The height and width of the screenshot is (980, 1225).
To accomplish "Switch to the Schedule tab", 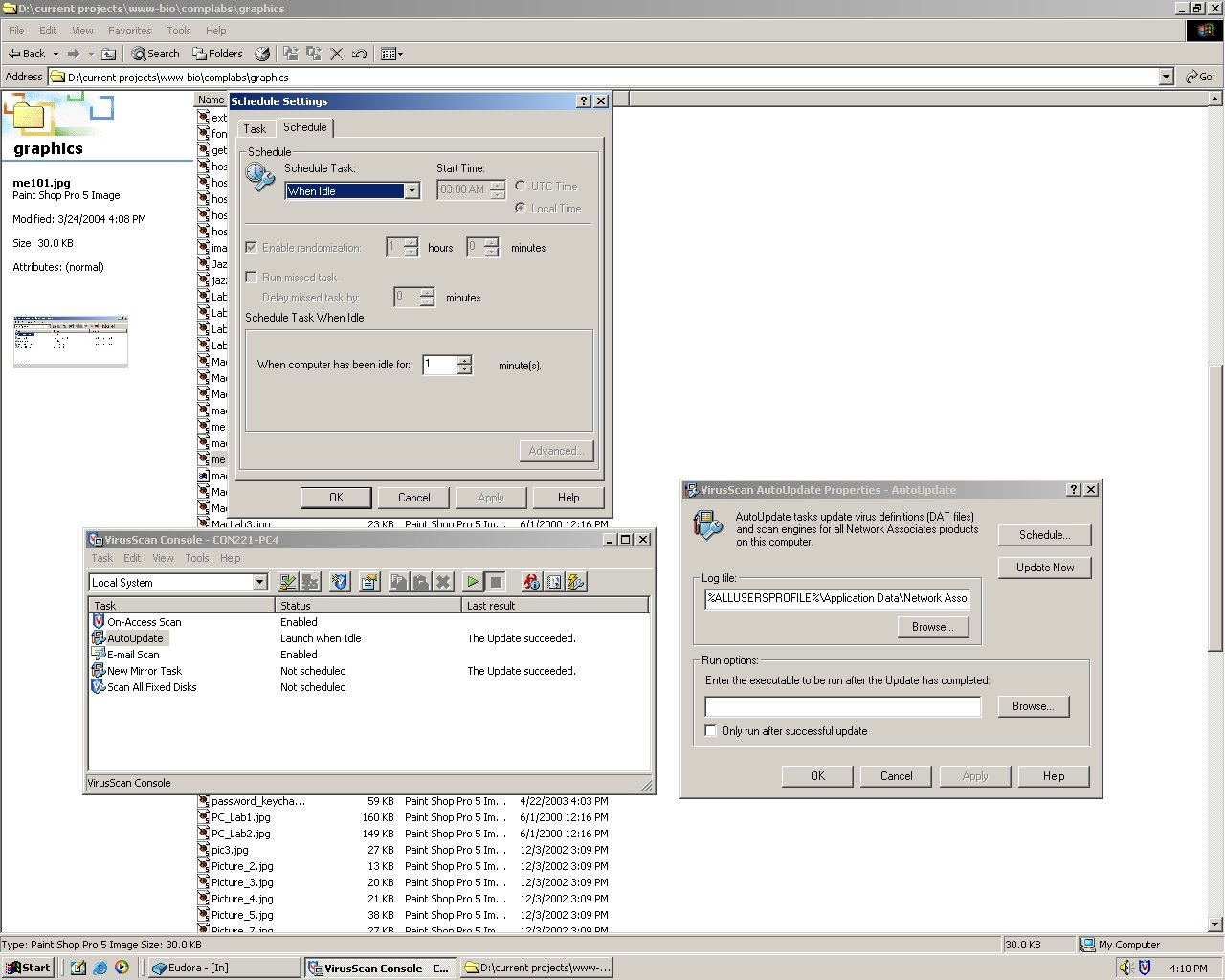I will (x=305, y=126).
